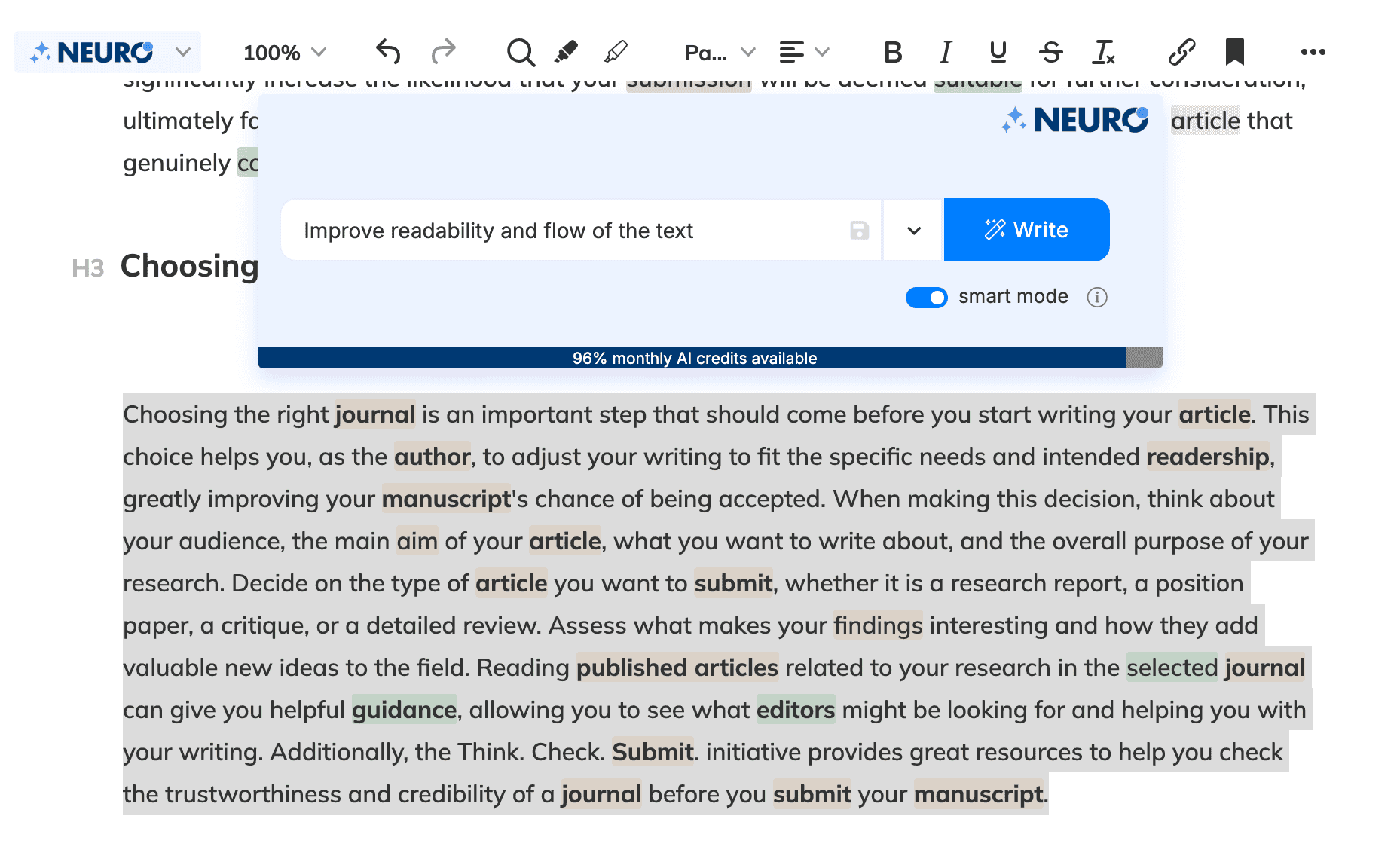
Task: Click the capitalized 'Submit' in Think. Check. Submit.
Action: pos(653,752)
